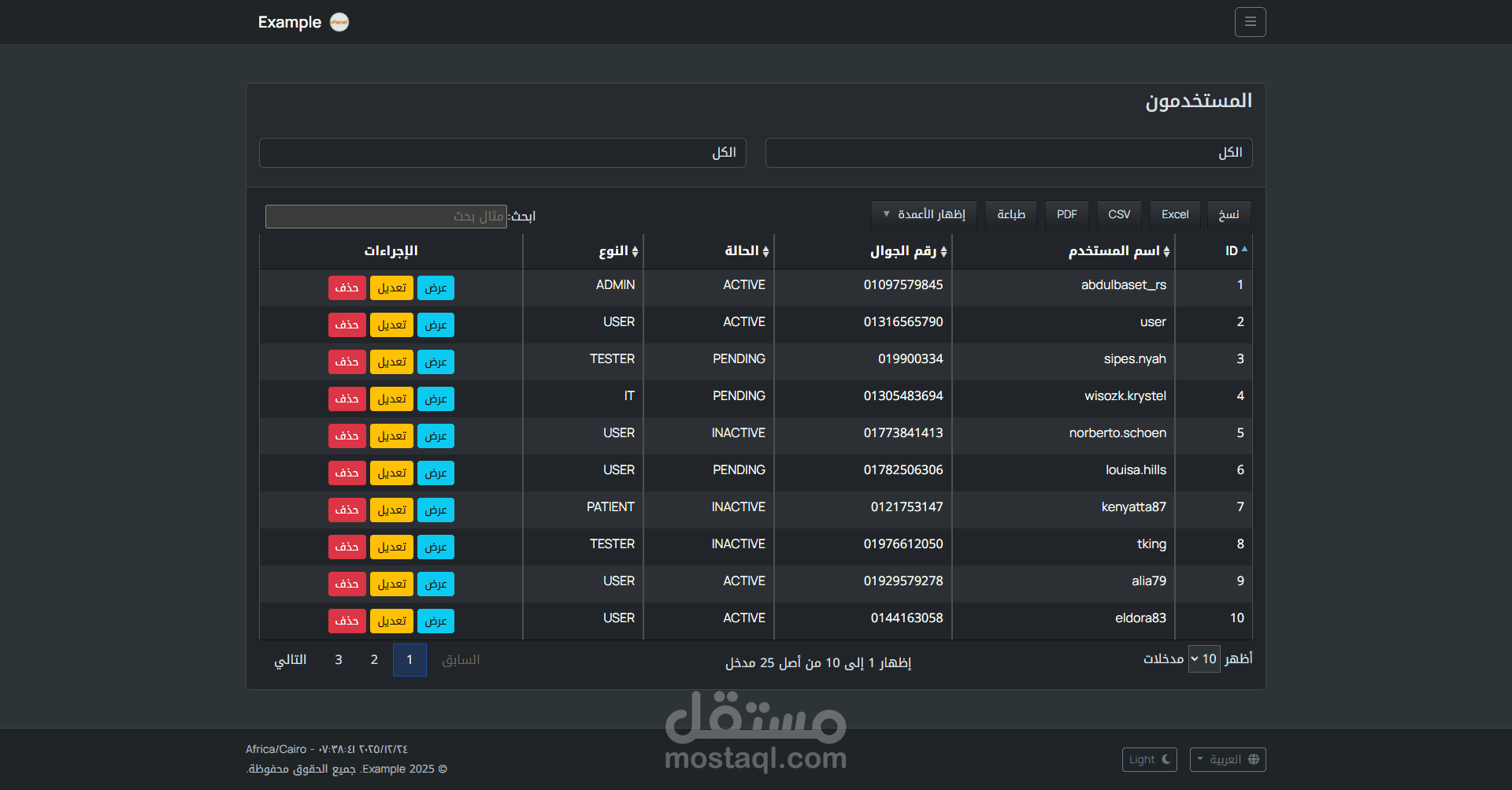1512x790 pixels.
Task: Delete kenyatta87 with حذف button
Action: click(346, 510)
